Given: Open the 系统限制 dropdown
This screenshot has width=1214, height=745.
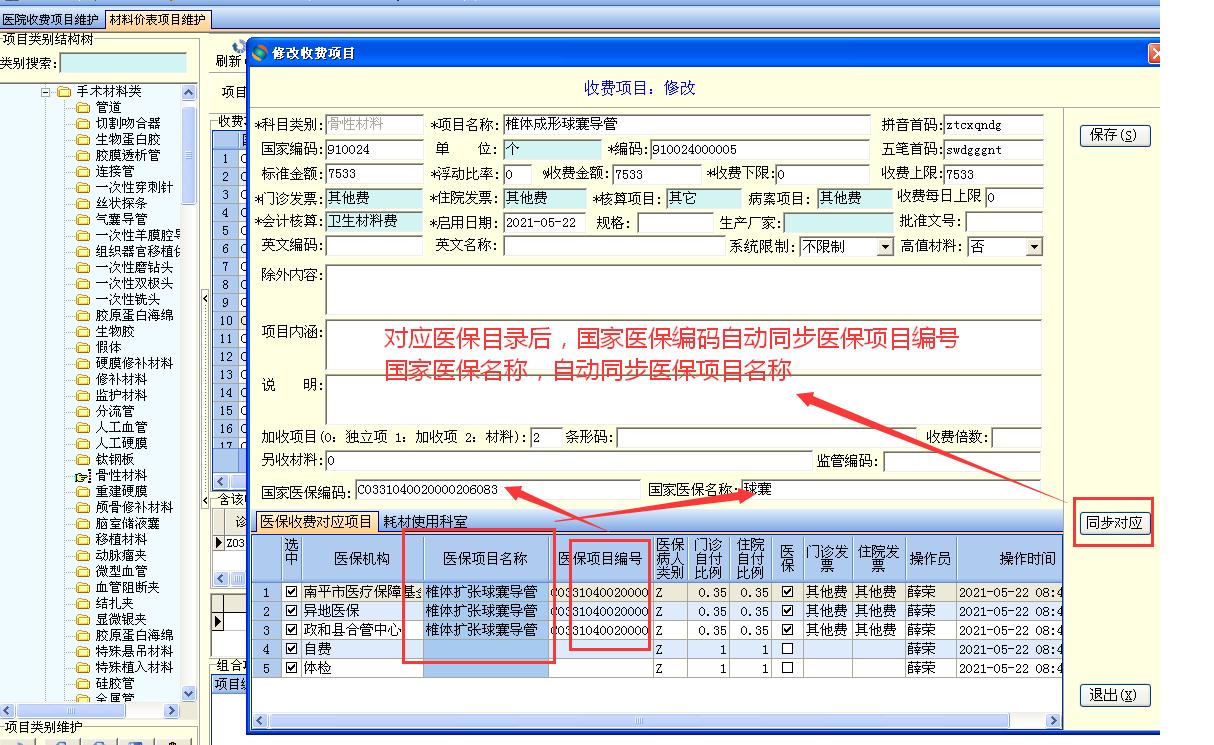Looking at the screenshot, I should pyautogui.click(x=884, y=246).
